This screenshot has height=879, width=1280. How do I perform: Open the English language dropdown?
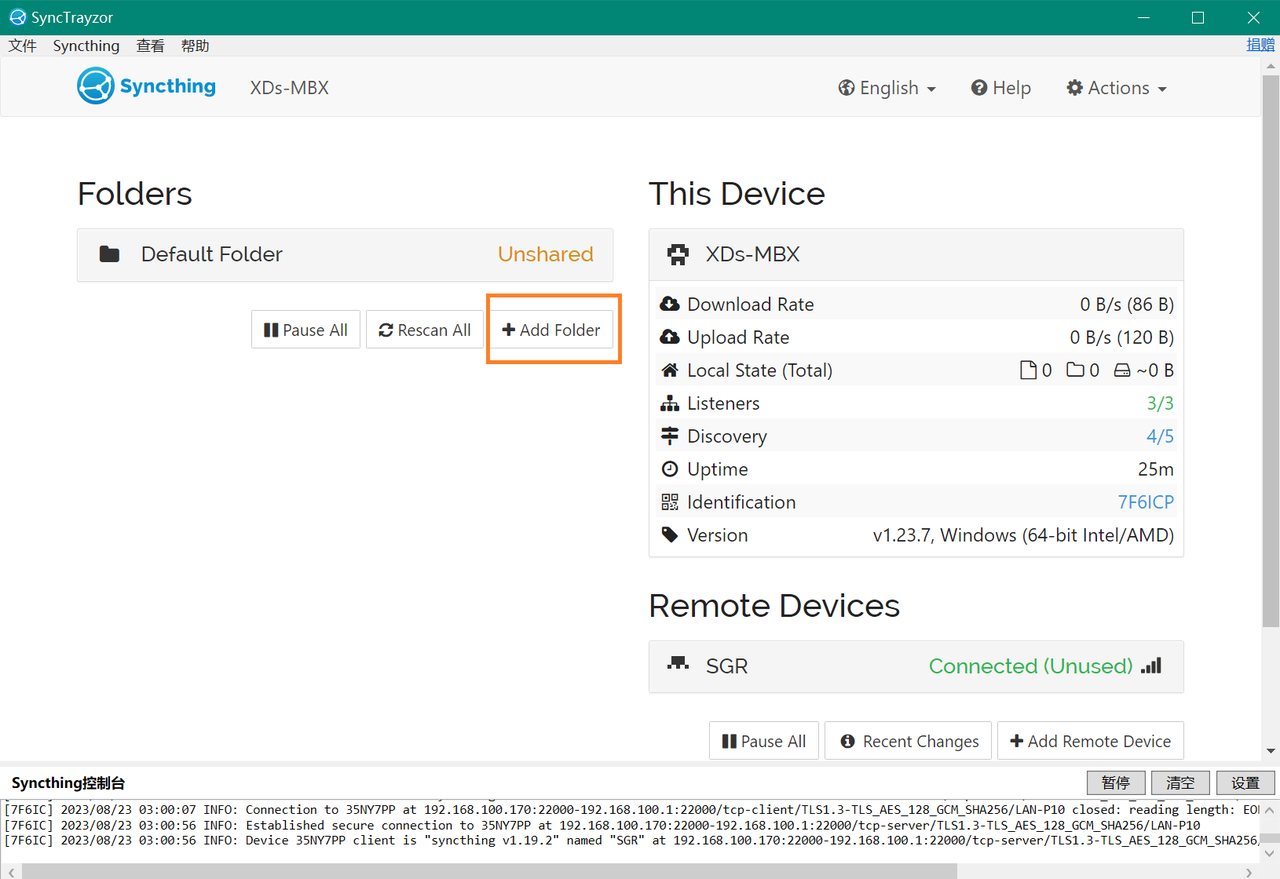[x=887, y=88]
